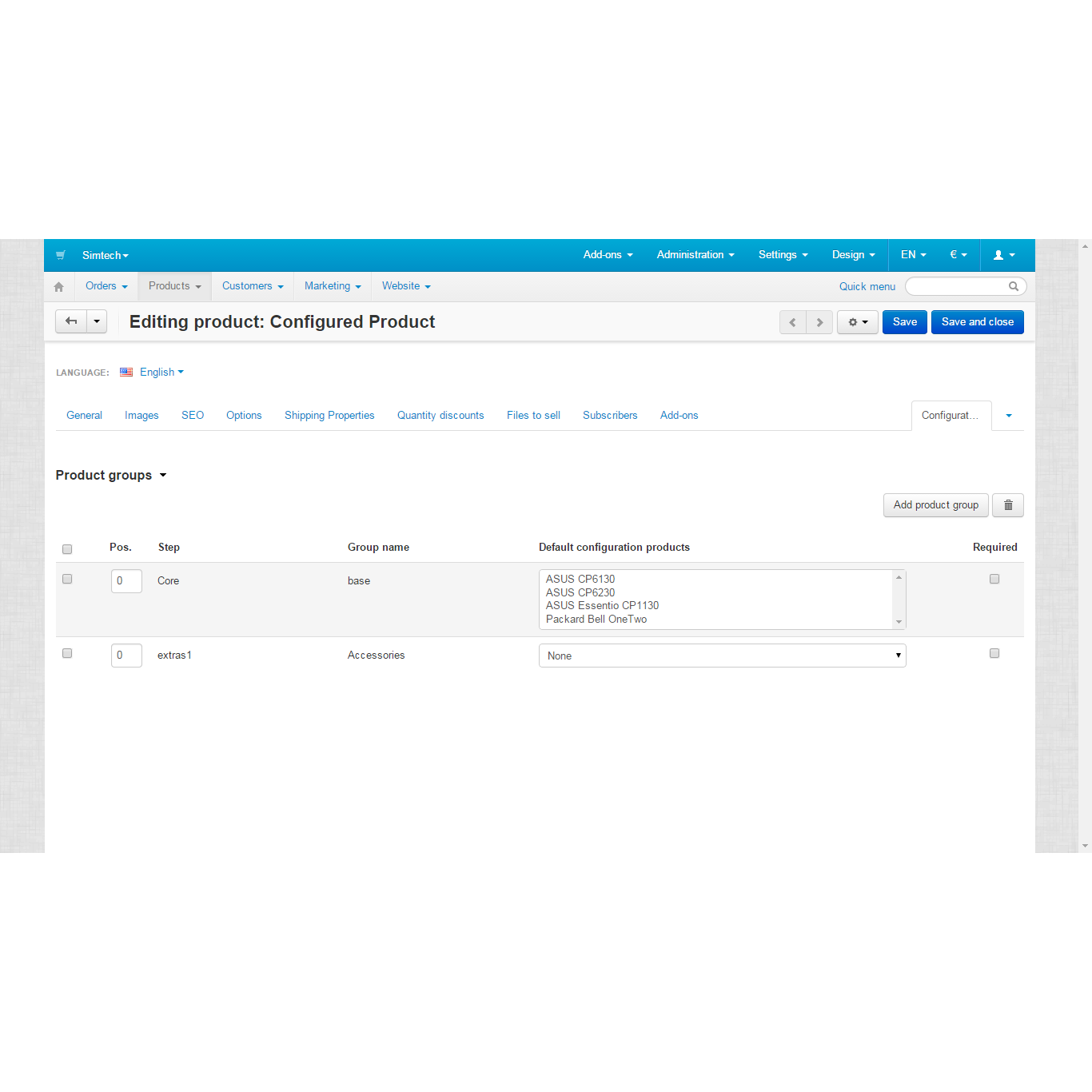The width and height of the screenshot is (1092, 1092).
Task: Click the home icon in navigation bar
Action: 58,287
